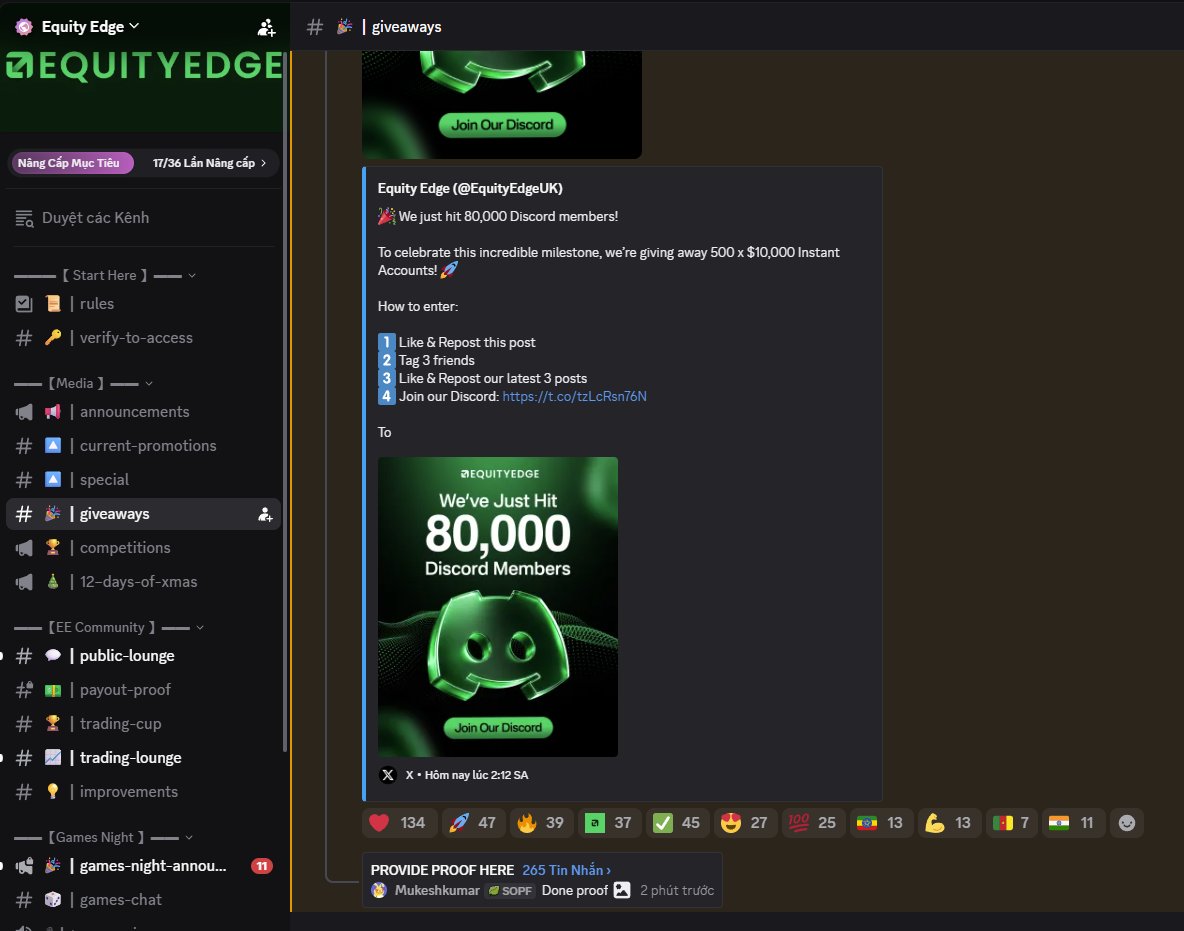Click the 11 unread badge on games-night-announcements

click(262, 866)
